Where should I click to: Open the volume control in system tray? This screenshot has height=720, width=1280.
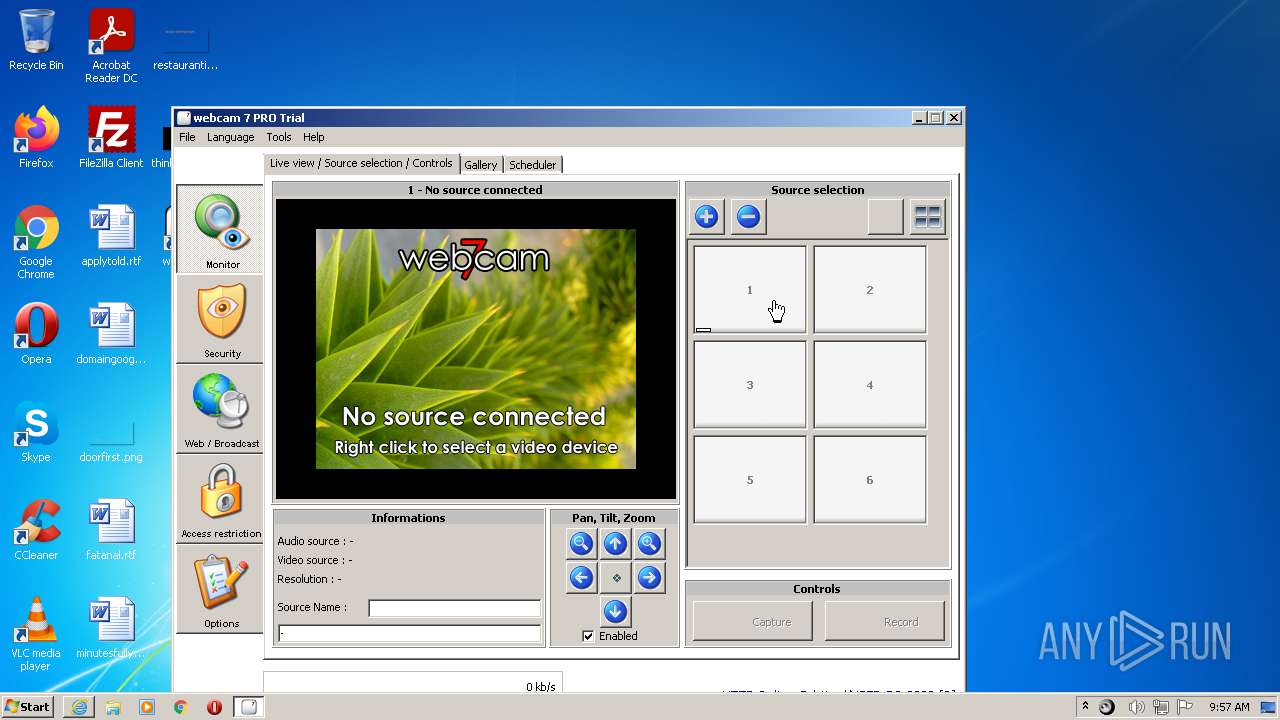(x=1138, y=707)
